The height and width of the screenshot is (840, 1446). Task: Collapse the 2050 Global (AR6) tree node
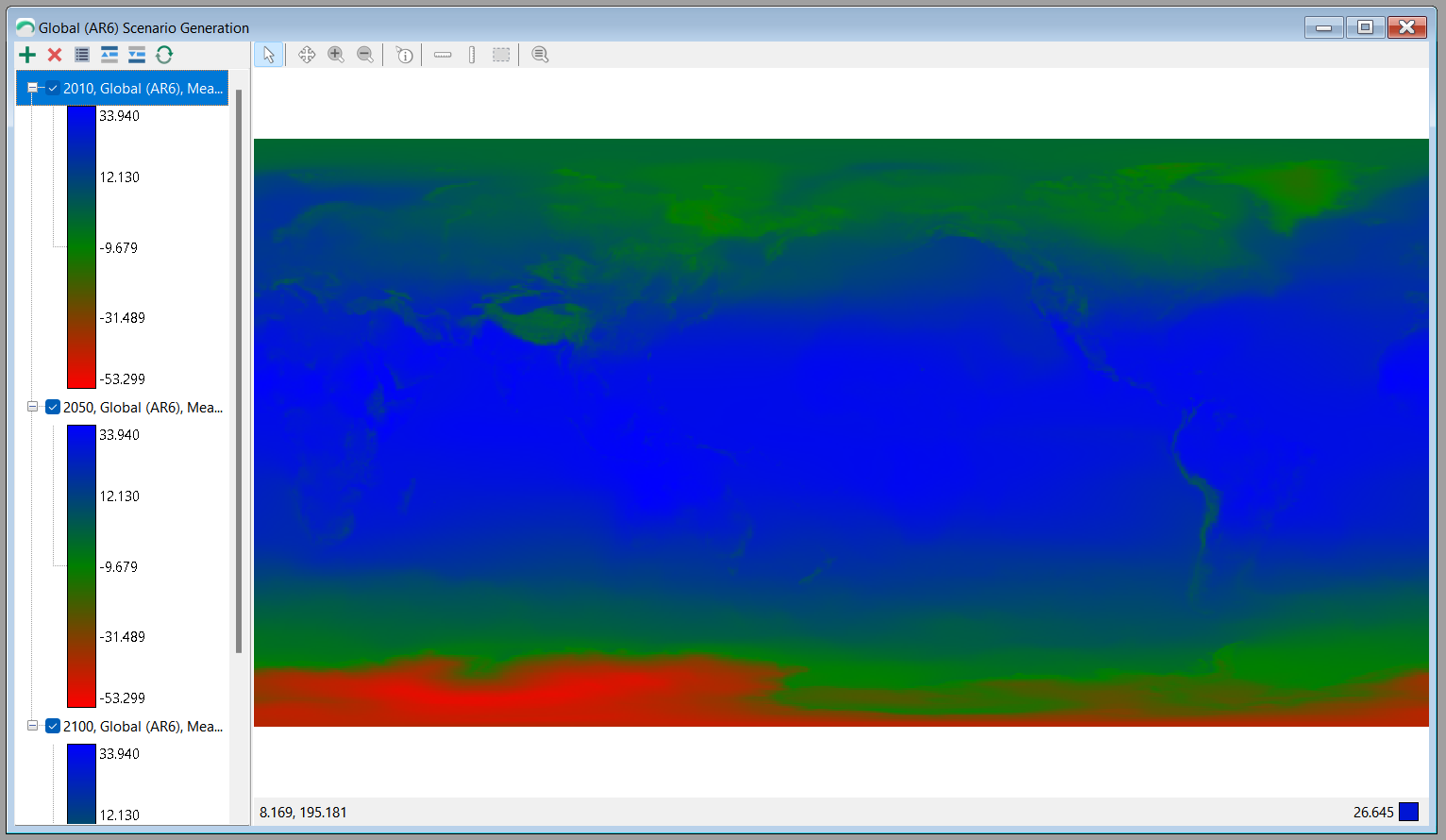[x=32, y=407]
